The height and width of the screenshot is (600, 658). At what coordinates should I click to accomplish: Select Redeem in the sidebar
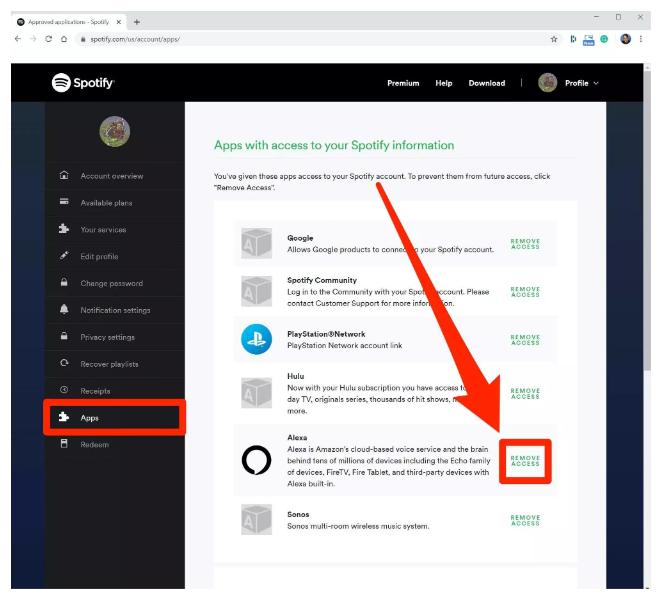94,444
